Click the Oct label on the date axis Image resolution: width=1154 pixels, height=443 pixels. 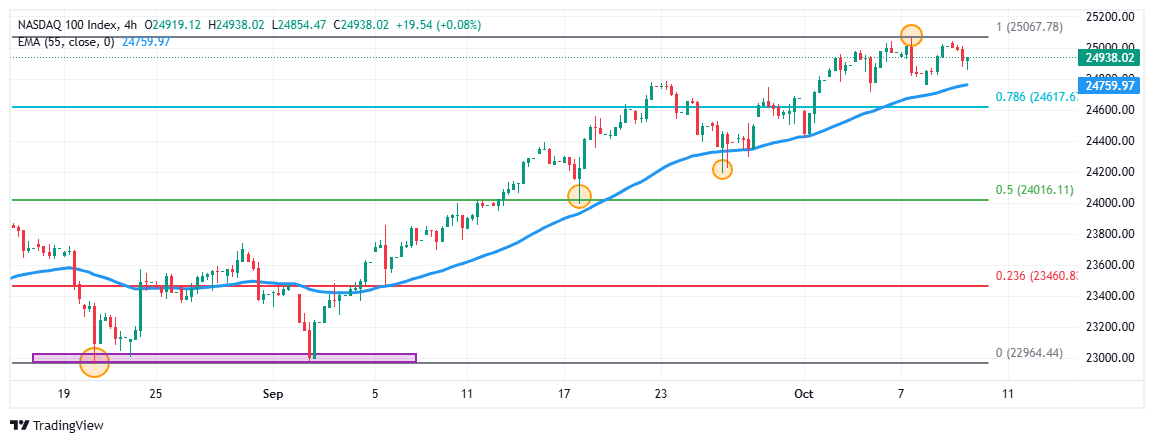click(x=800, y=394)
